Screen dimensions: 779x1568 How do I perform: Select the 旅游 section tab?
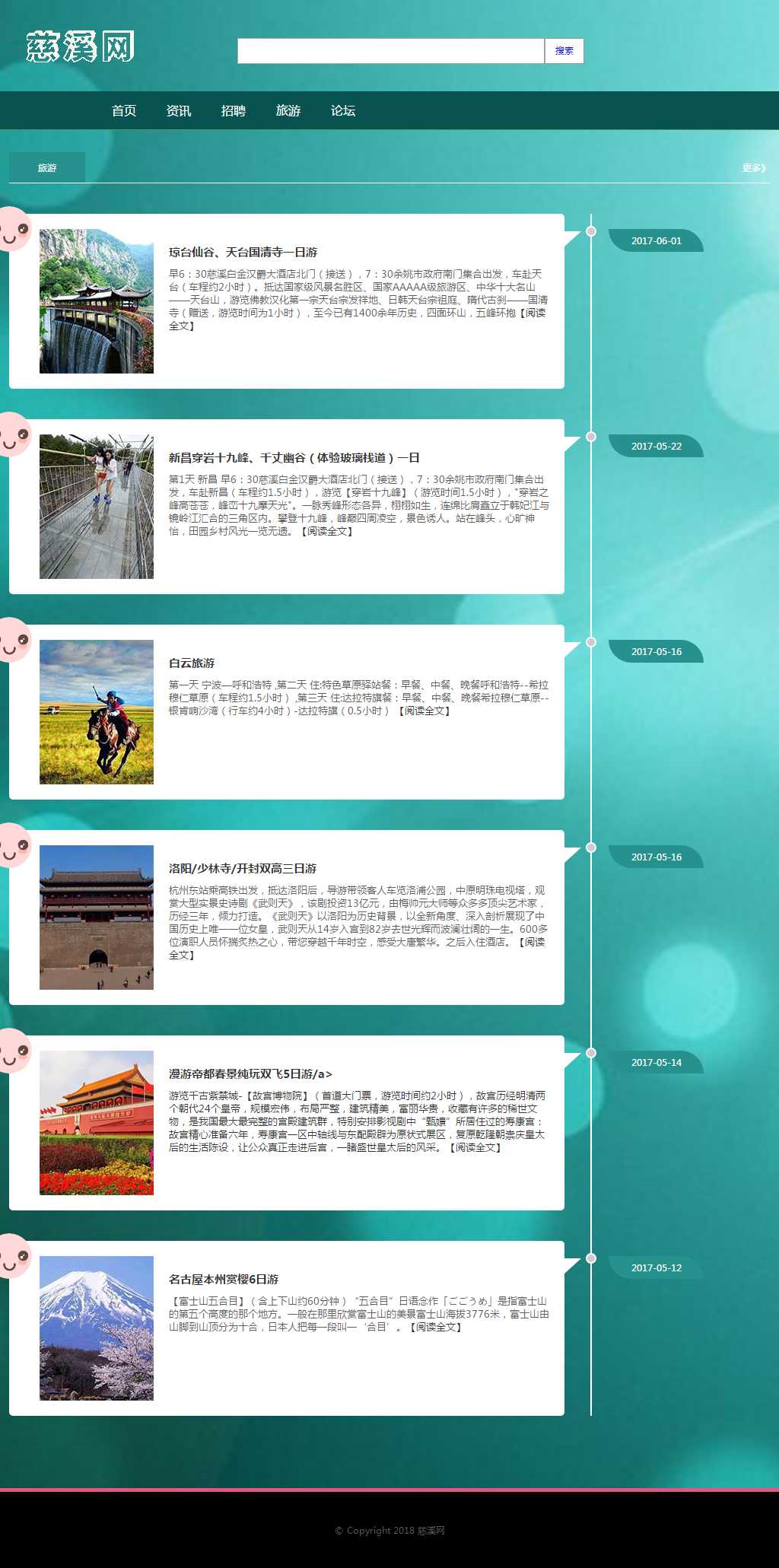point(47,167)
